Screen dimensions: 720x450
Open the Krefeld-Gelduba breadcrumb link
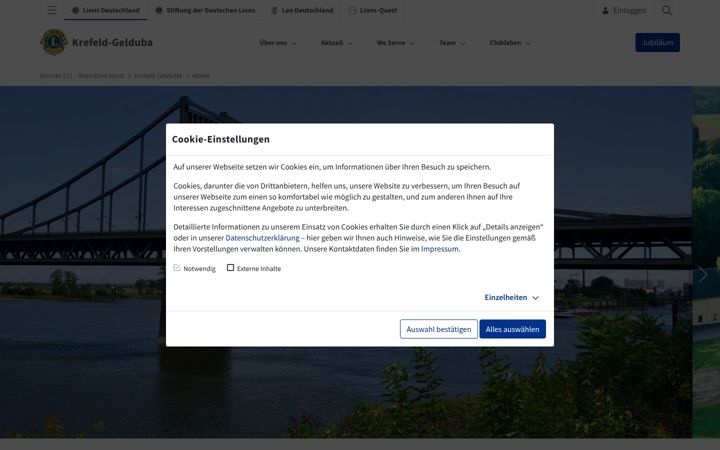158,75
